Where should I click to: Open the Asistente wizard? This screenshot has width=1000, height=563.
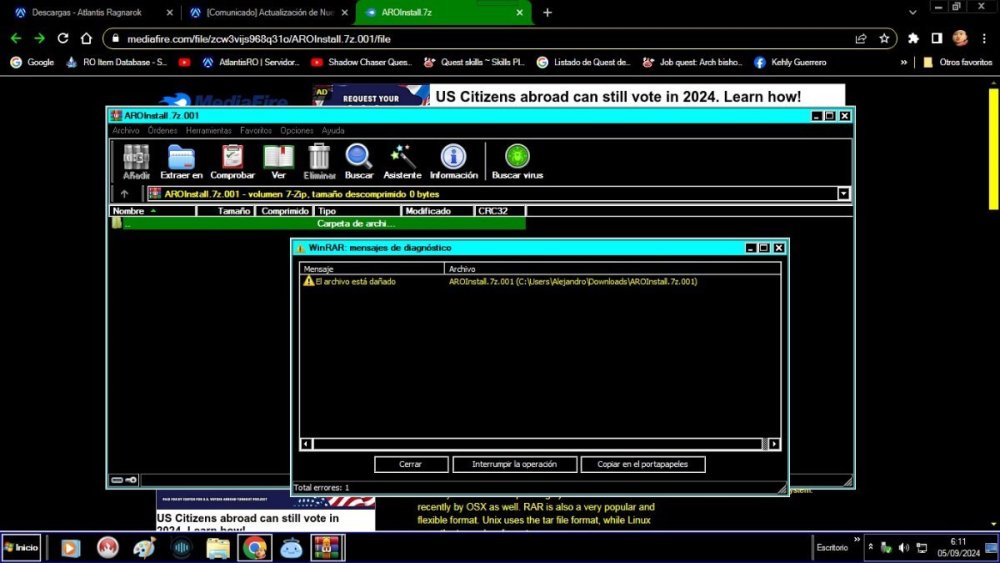pos(403,161)
